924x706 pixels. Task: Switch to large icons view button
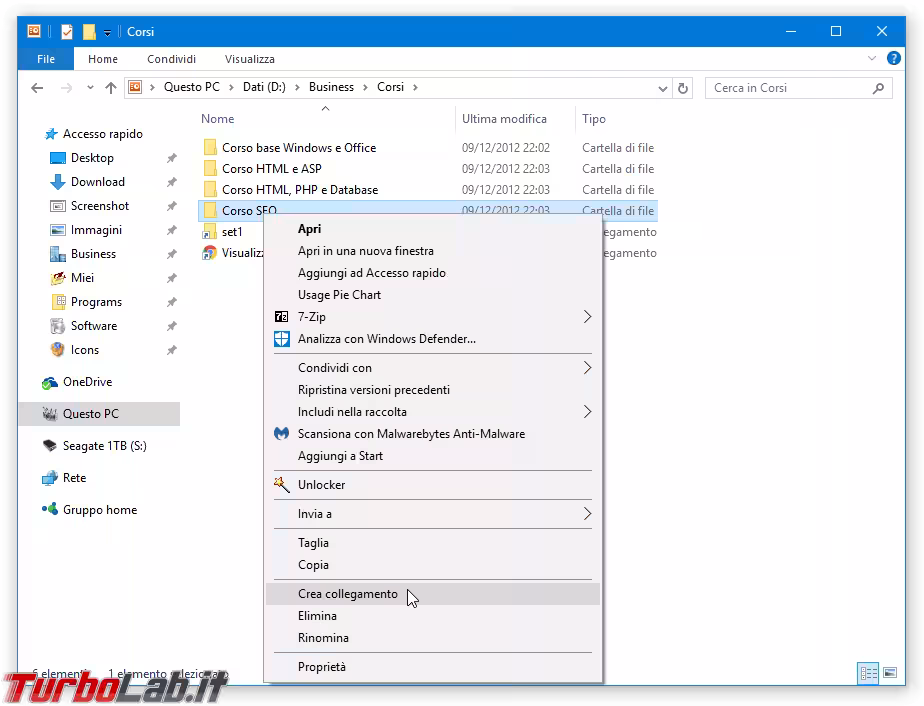pos(889,673)
